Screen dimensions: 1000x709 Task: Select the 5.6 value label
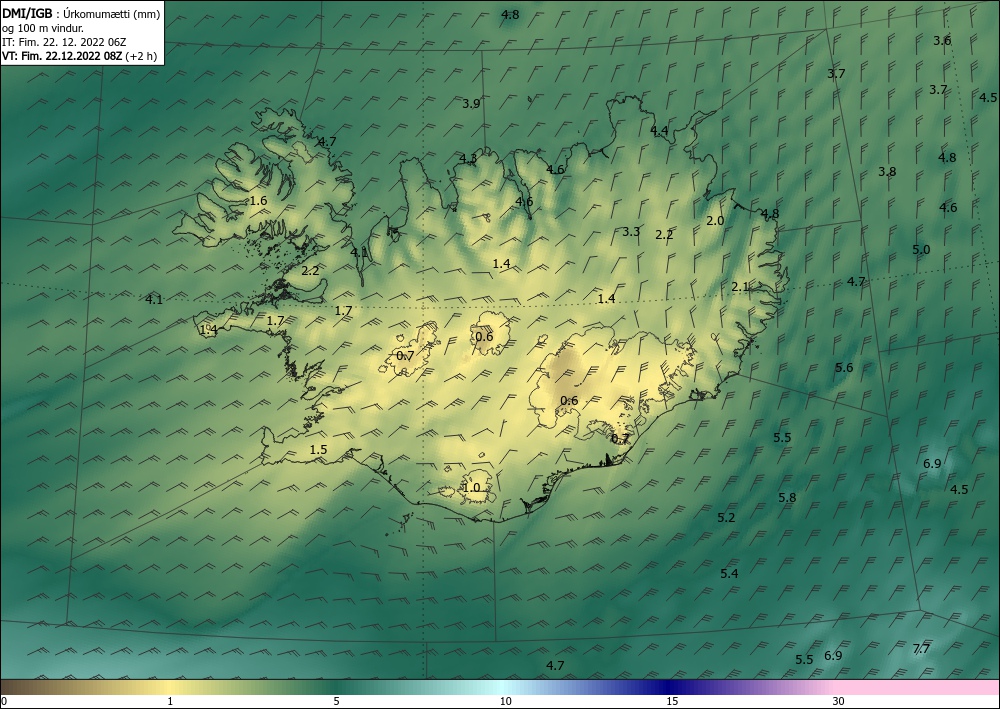[844, 367]
